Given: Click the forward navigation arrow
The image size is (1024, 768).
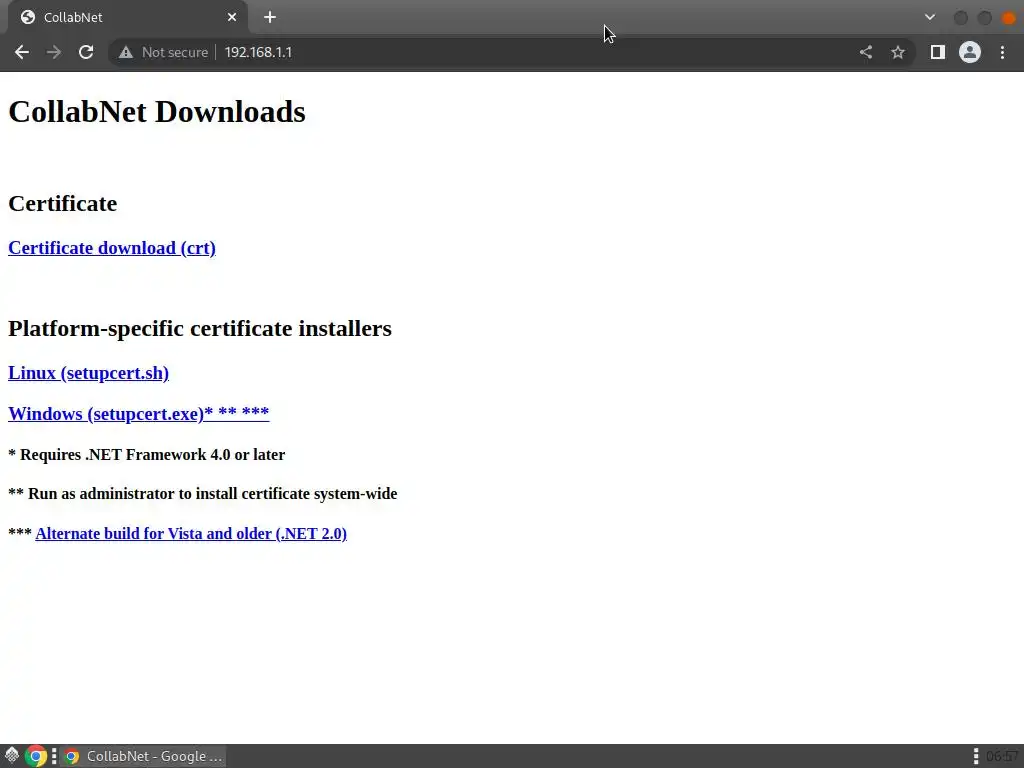Looking at the screenshot, I should coord(54,52).
